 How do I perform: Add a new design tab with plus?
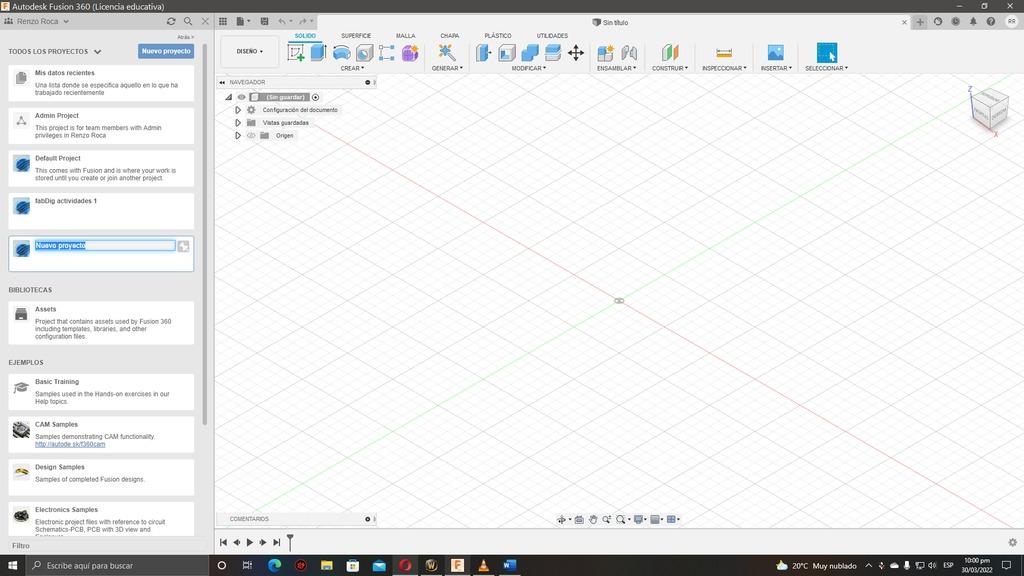pos(920,22)
